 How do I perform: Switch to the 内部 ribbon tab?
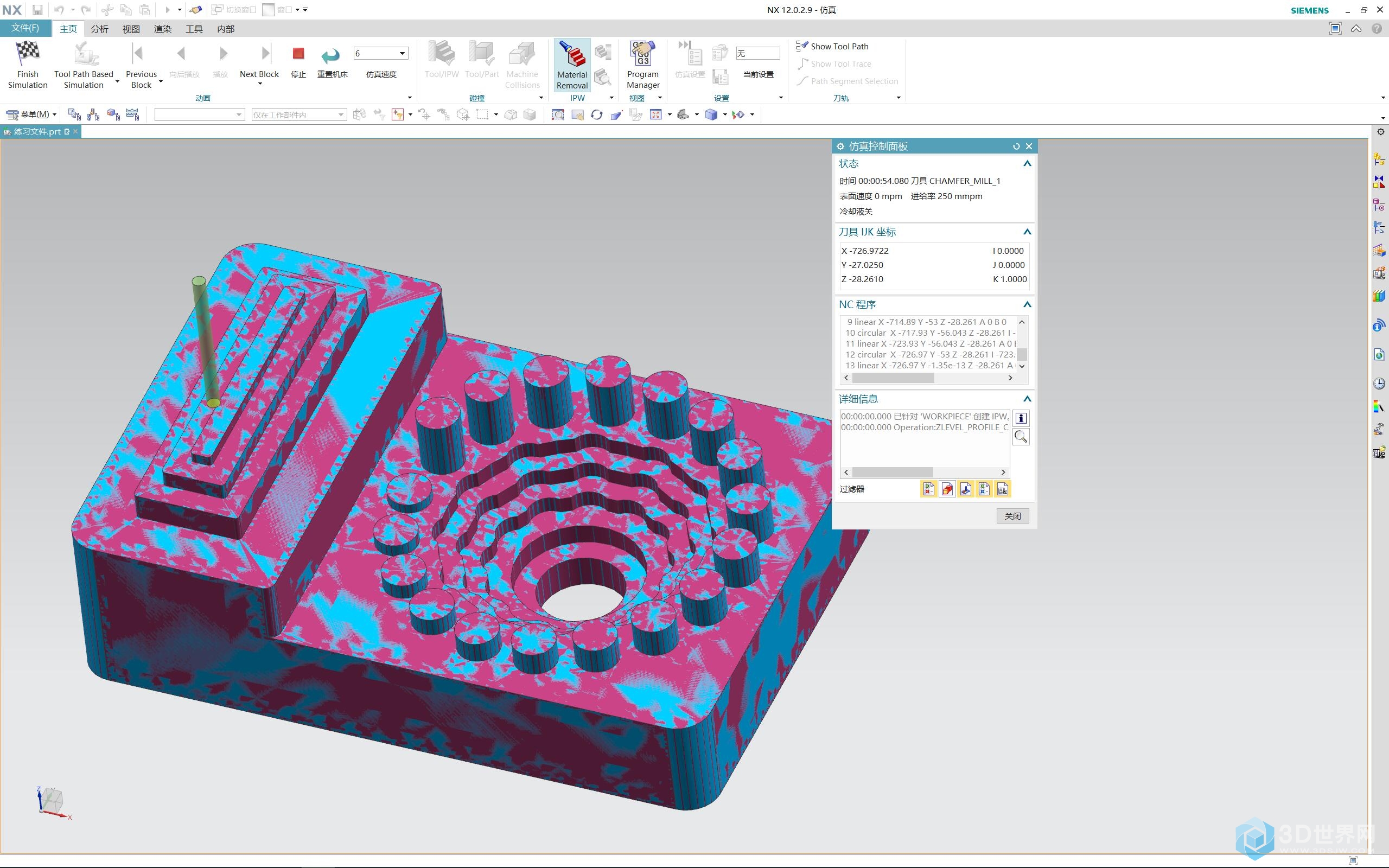(x=226, y=29)
